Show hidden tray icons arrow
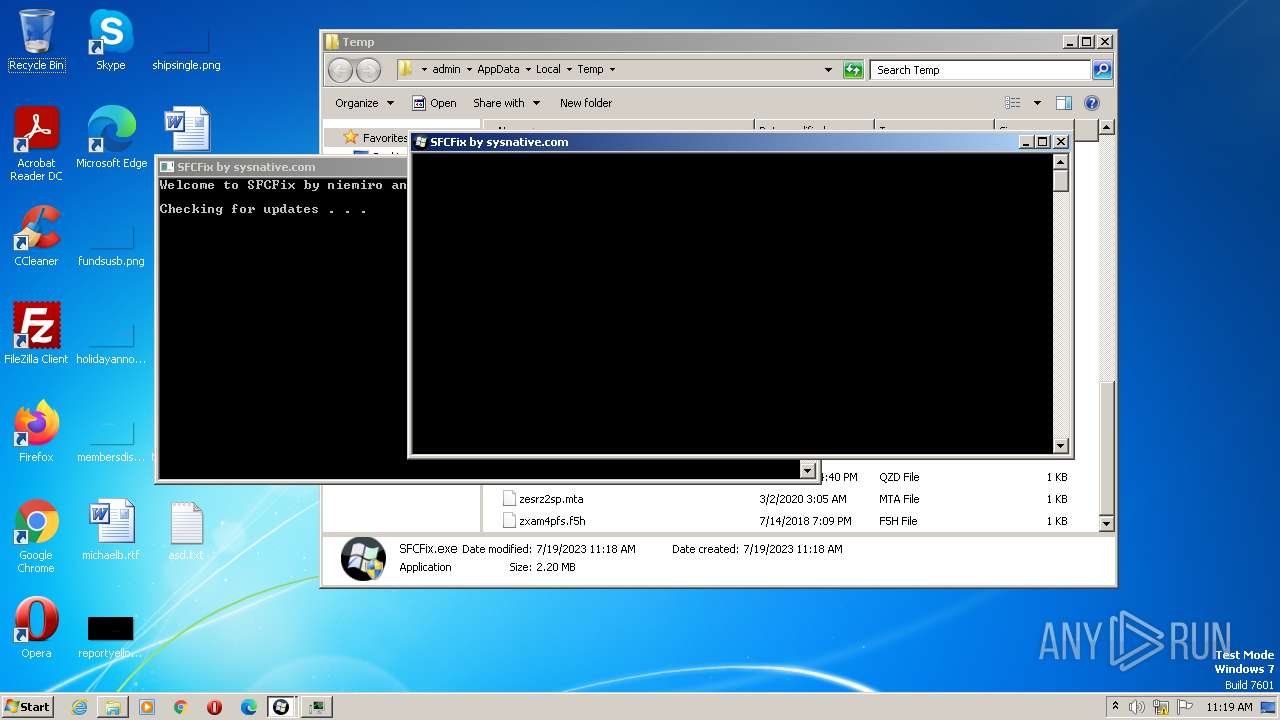 1115,707
